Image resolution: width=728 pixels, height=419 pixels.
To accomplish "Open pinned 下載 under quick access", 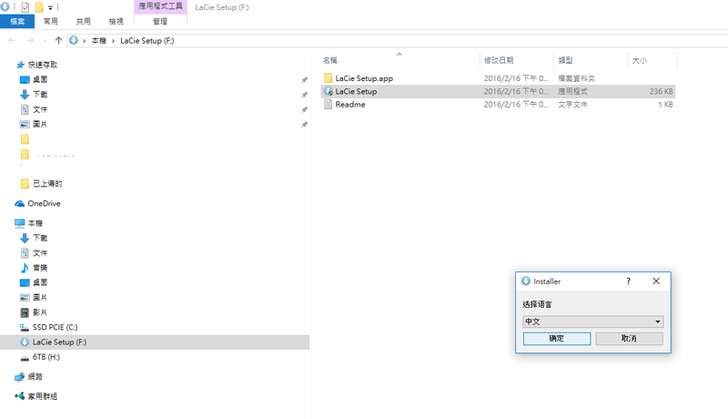I will click(x=40, y=94).
